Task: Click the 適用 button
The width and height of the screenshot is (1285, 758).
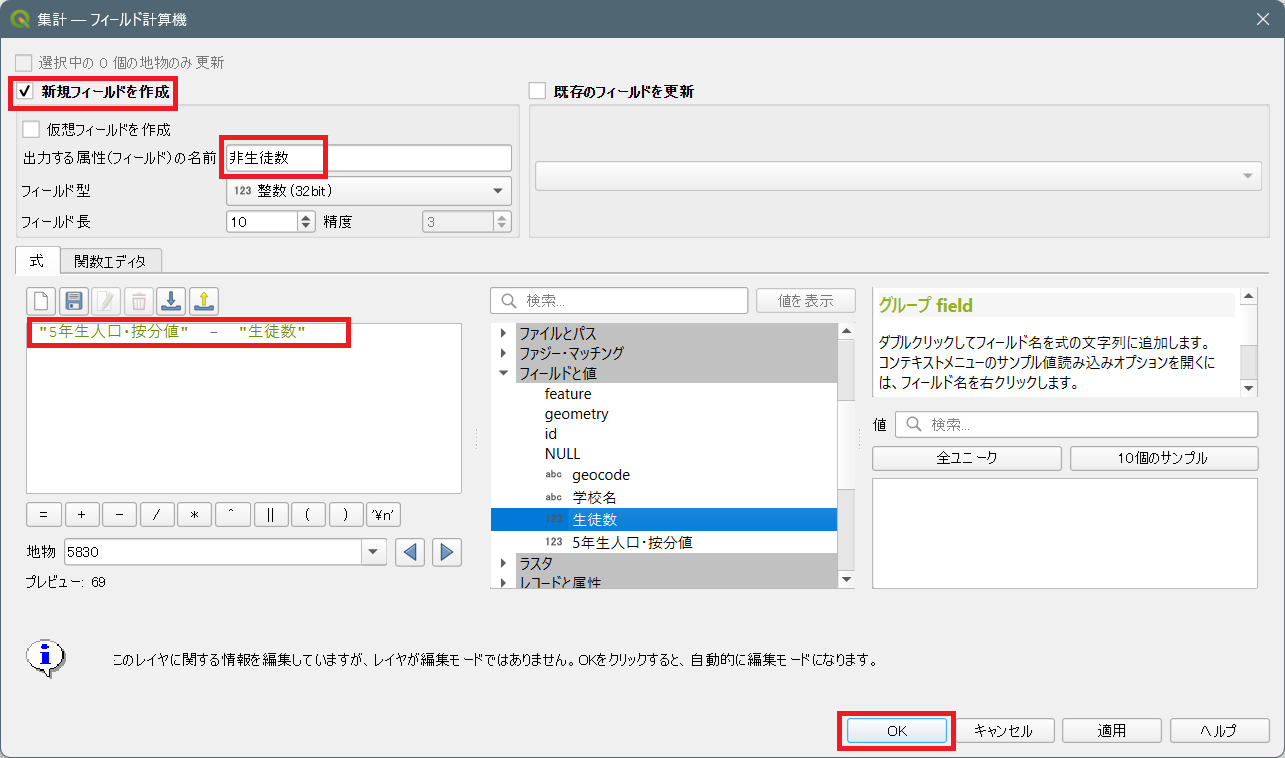Action: 1111,731
